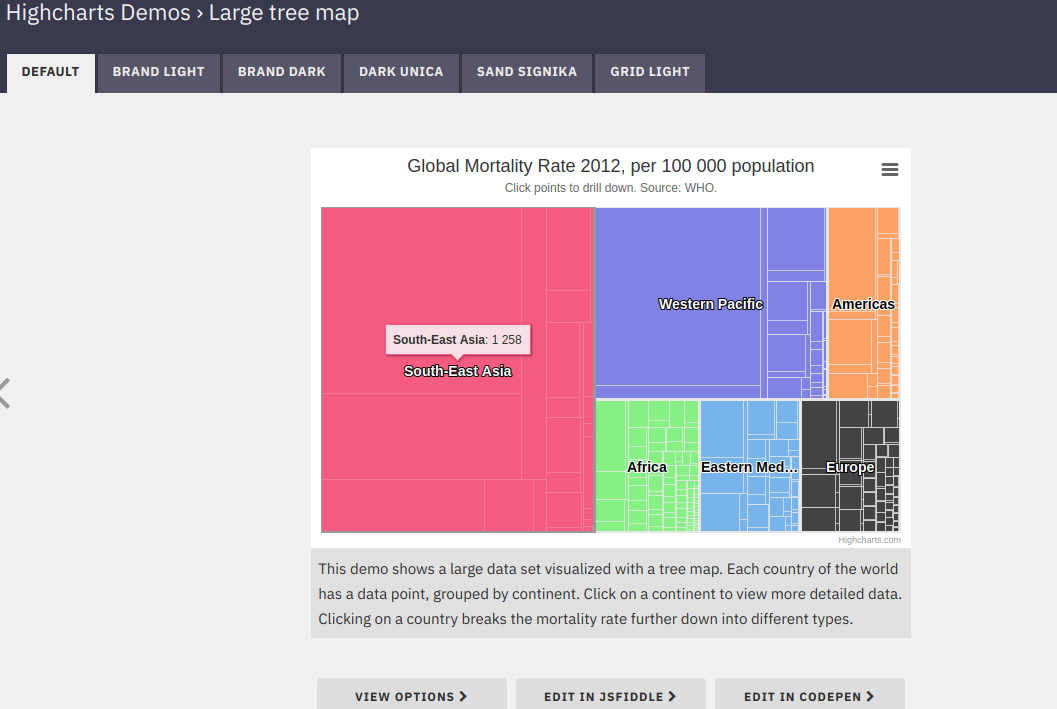Drill down into the Western Pacific region
The height and width of the screenshot is (709, 1057).
click(x=690, y=290)
